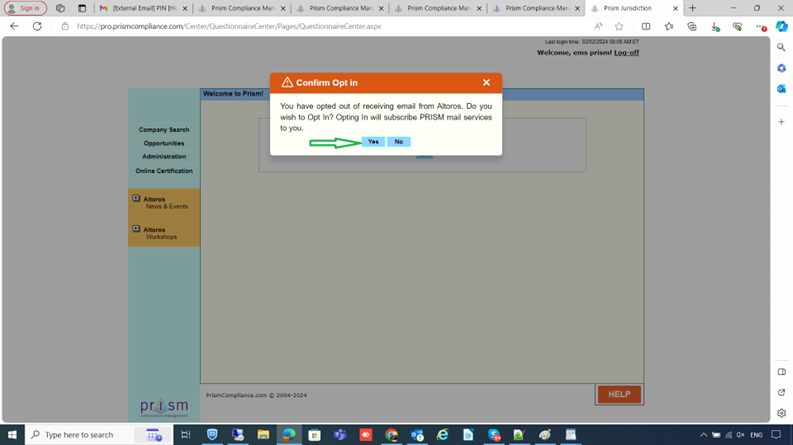
Task: Expand Altoros Workshops section
Action: (x=136, y=229)
